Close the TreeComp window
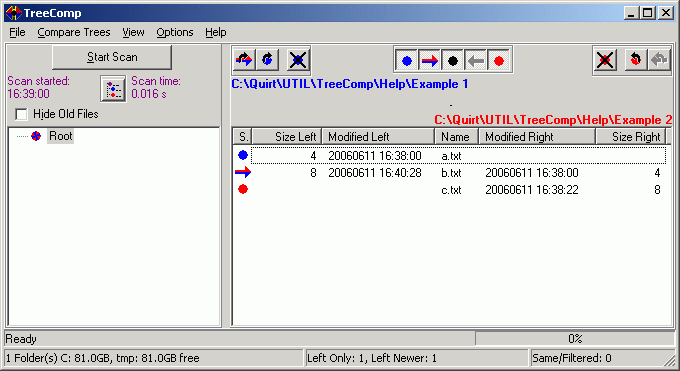The image size is (680, 371). coord(665,13)
